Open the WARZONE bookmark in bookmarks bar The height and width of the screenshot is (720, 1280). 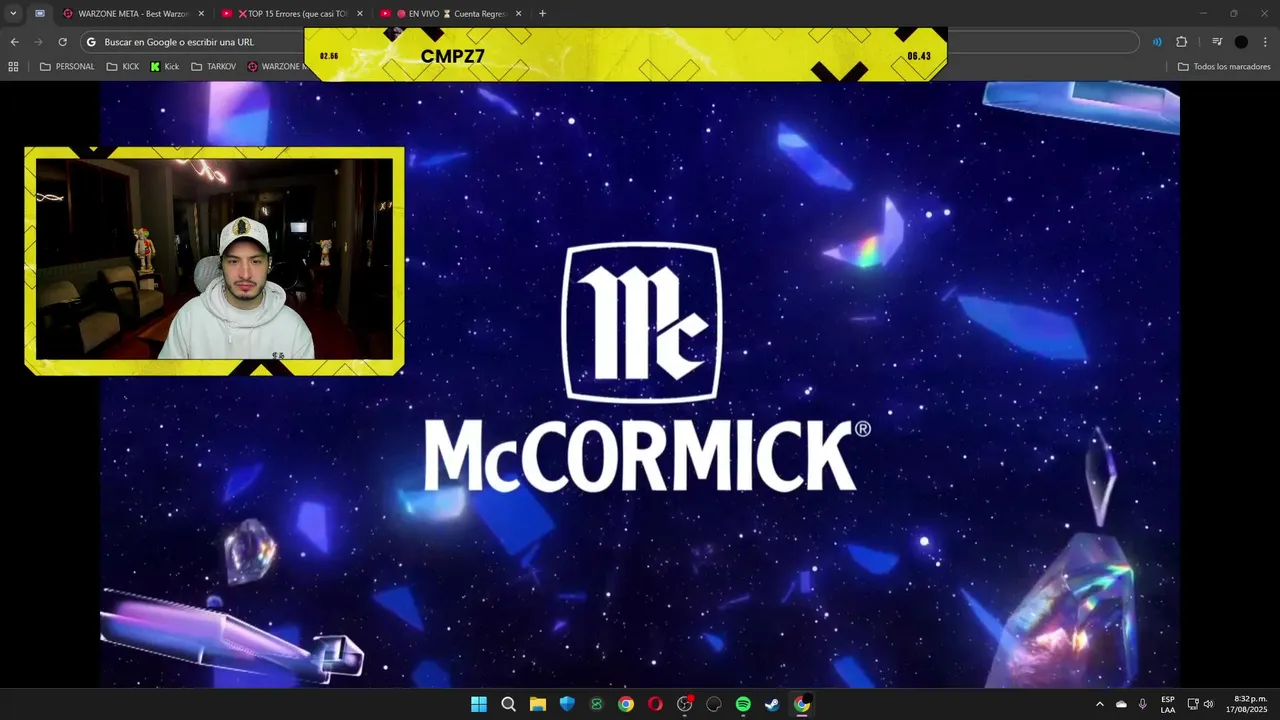[x=275, y=67]
